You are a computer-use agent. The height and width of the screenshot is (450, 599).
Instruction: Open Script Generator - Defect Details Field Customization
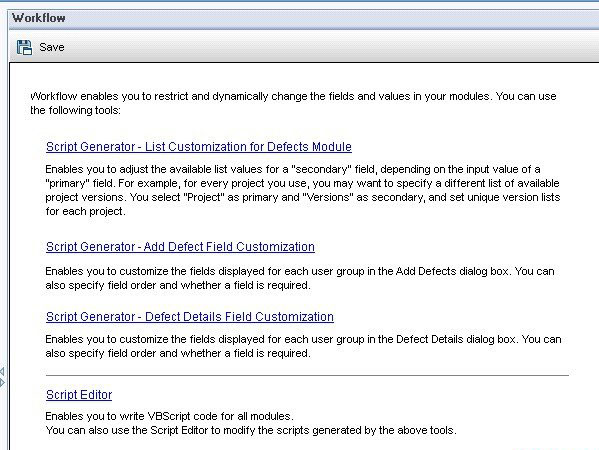[x=190, y=317]
